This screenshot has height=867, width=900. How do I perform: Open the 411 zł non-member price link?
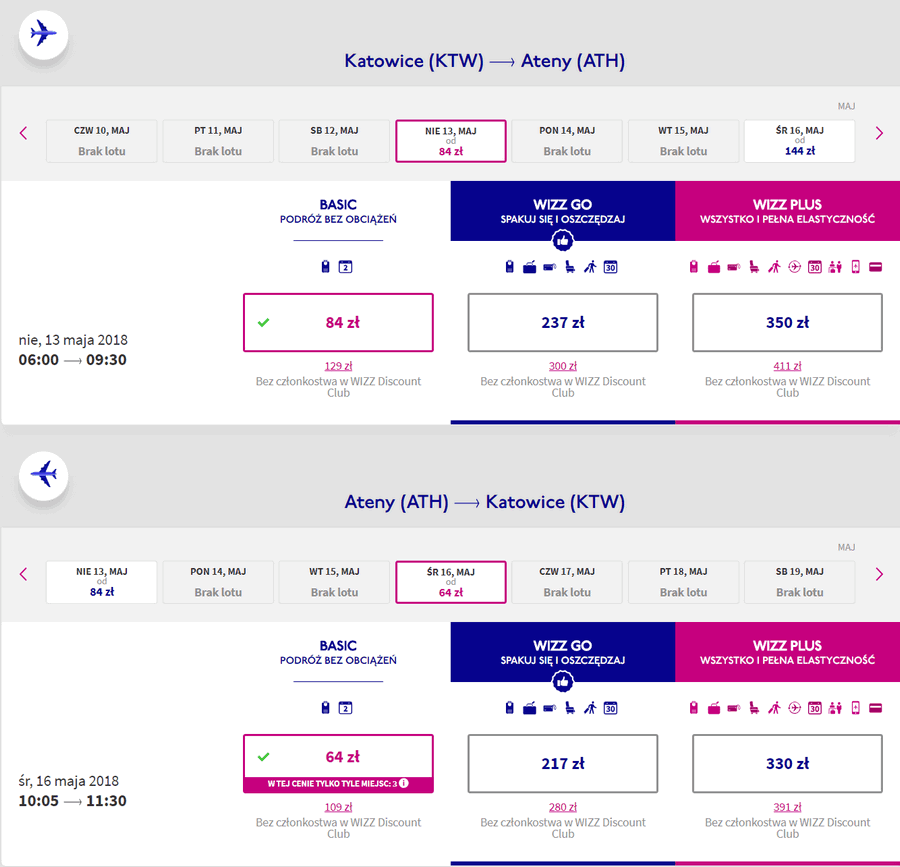(x=787, y=366)
